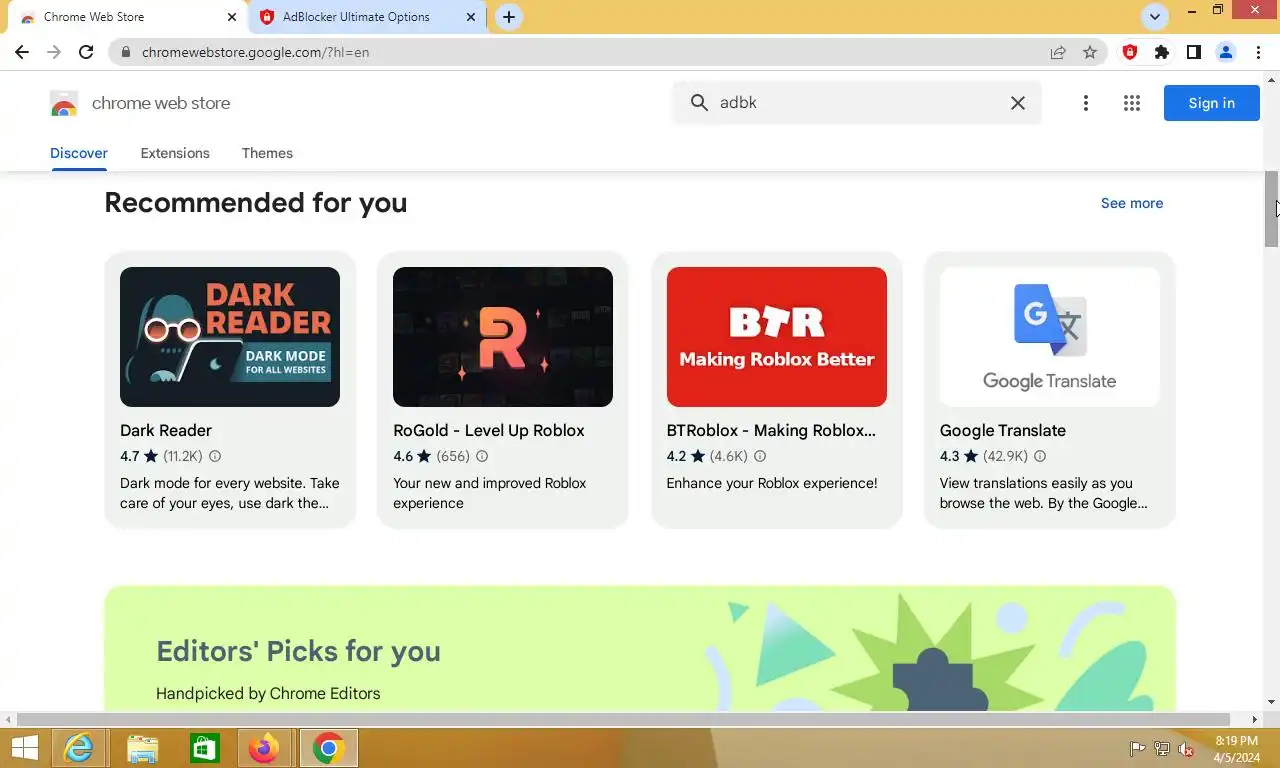The height and width of the screenshot is (768, 1280).
Task: Toggle the Chrome side panel icon
Action: 1194,52
